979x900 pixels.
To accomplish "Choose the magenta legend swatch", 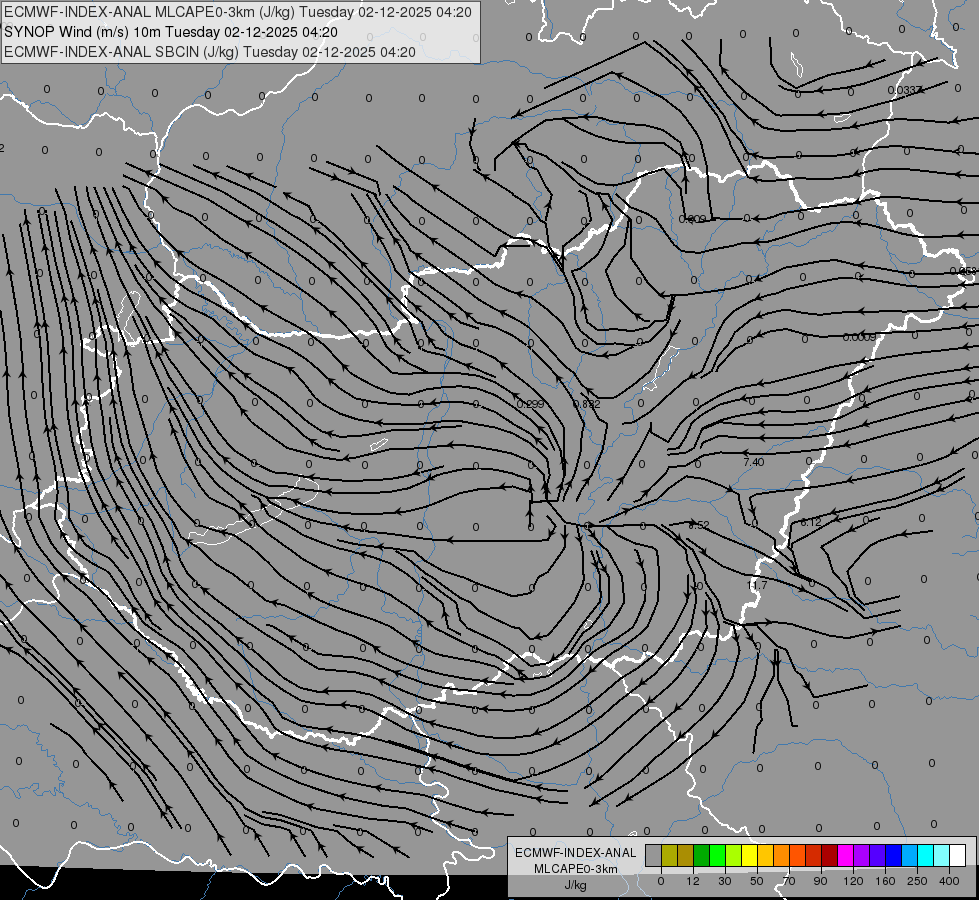I will (846, 856).
